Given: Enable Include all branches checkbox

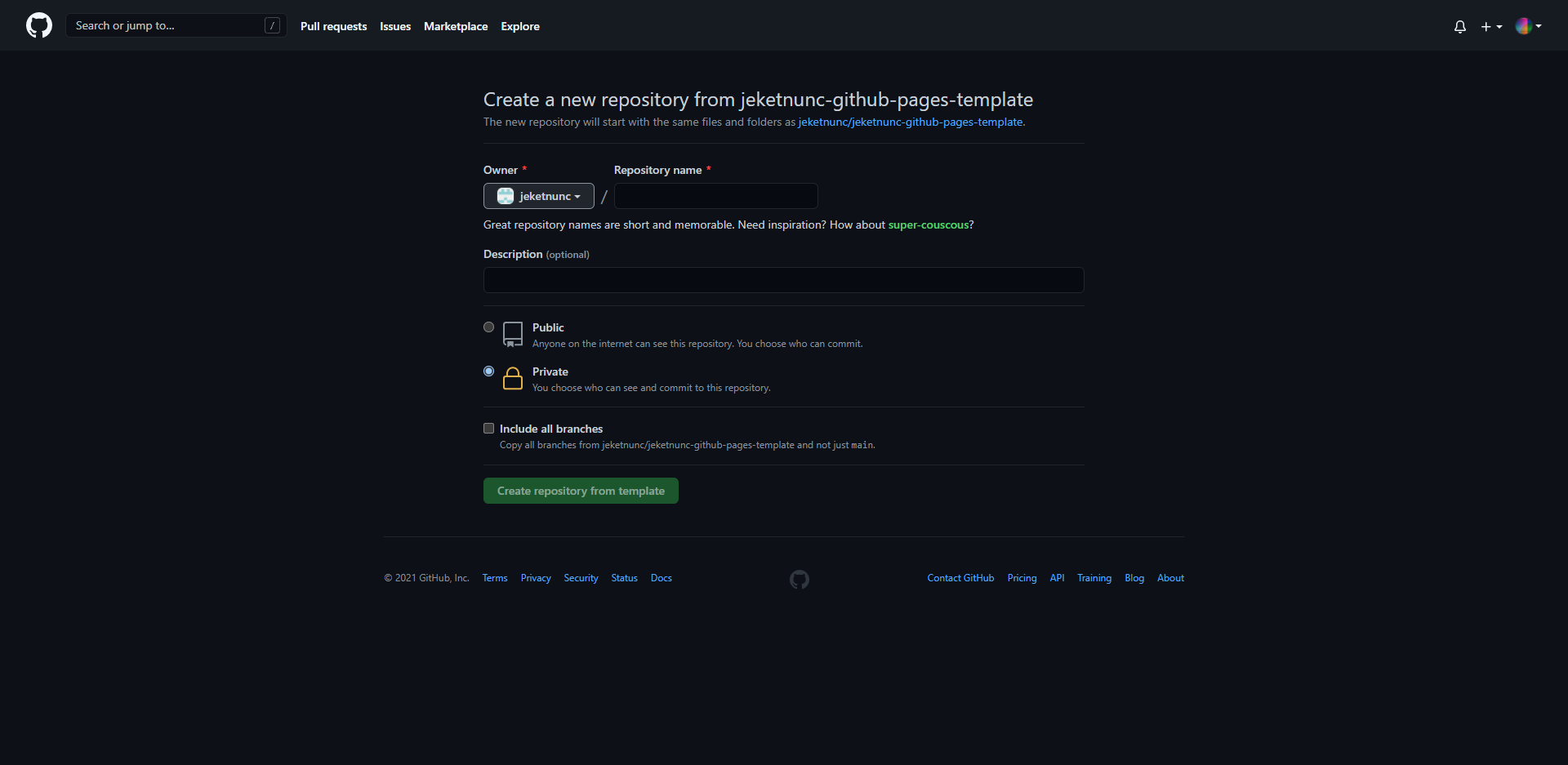Looking at the screenshot, I should point(488,428).
